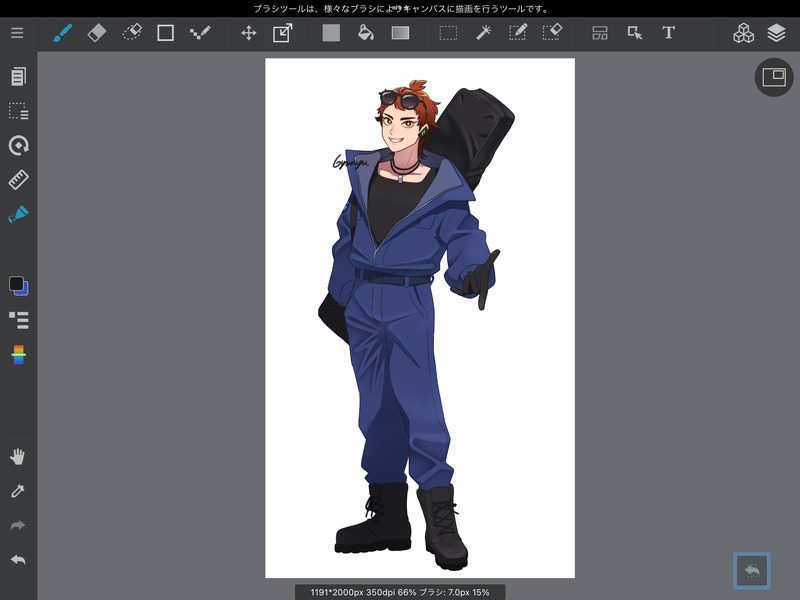
Task: Select the Eyedropper tool
Action: pos(17,491)
